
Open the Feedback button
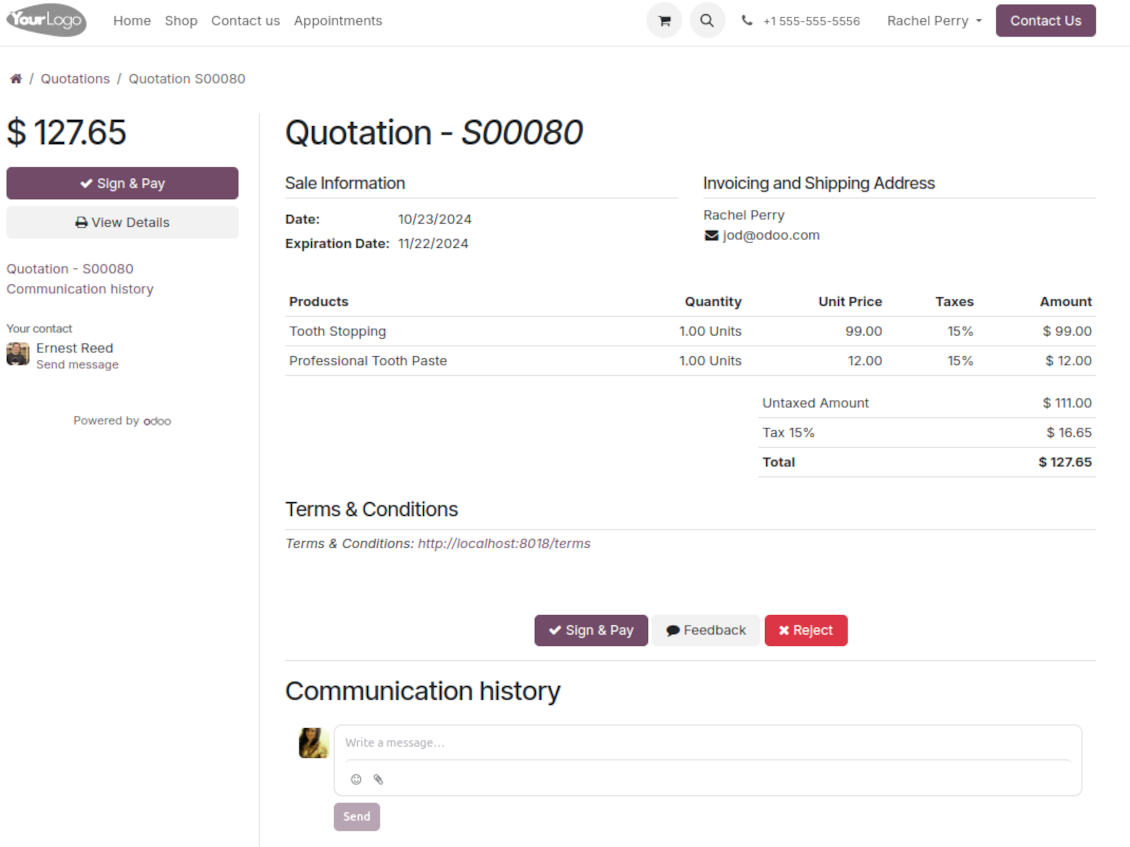[x=706, y=630]
